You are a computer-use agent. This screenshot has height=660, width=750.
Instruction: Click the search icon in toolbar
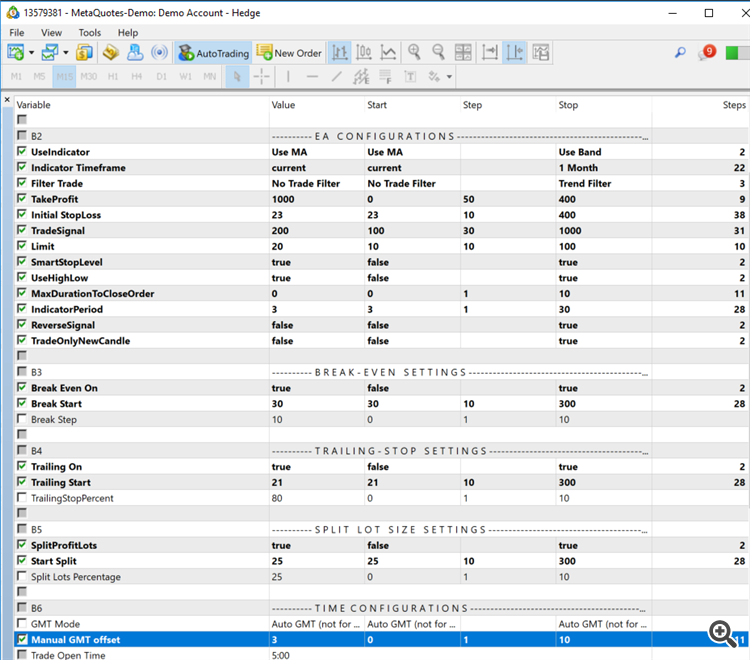(x=680, y=53)
